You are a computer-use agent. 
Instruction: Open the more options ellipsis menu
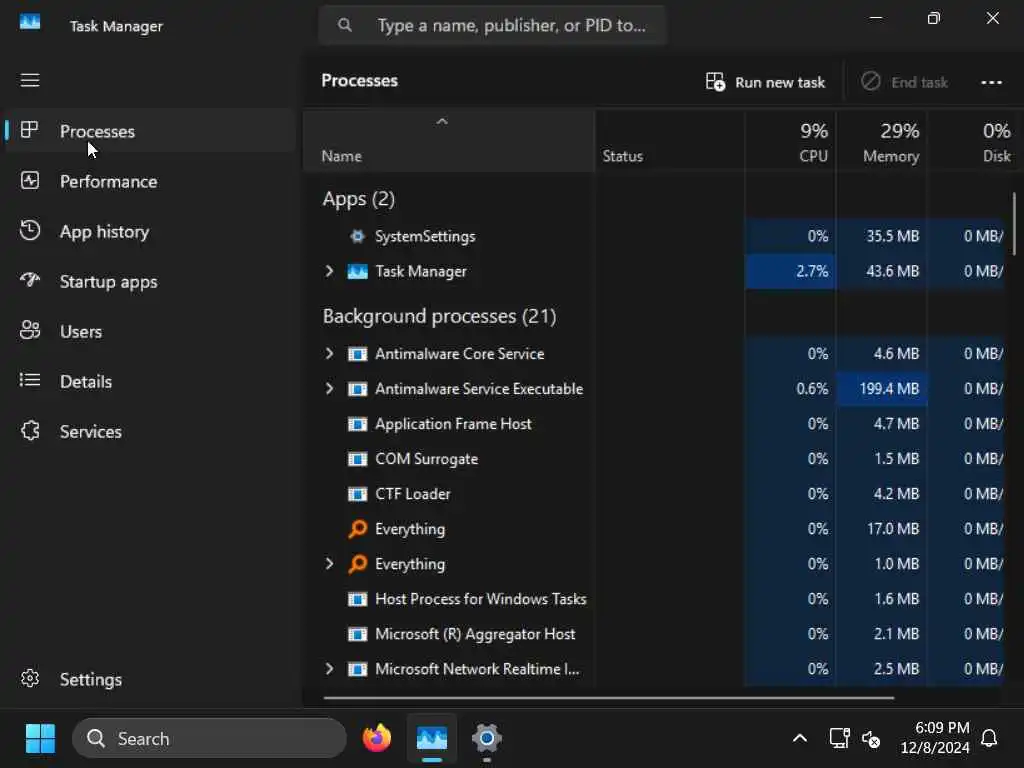point(991,82)
